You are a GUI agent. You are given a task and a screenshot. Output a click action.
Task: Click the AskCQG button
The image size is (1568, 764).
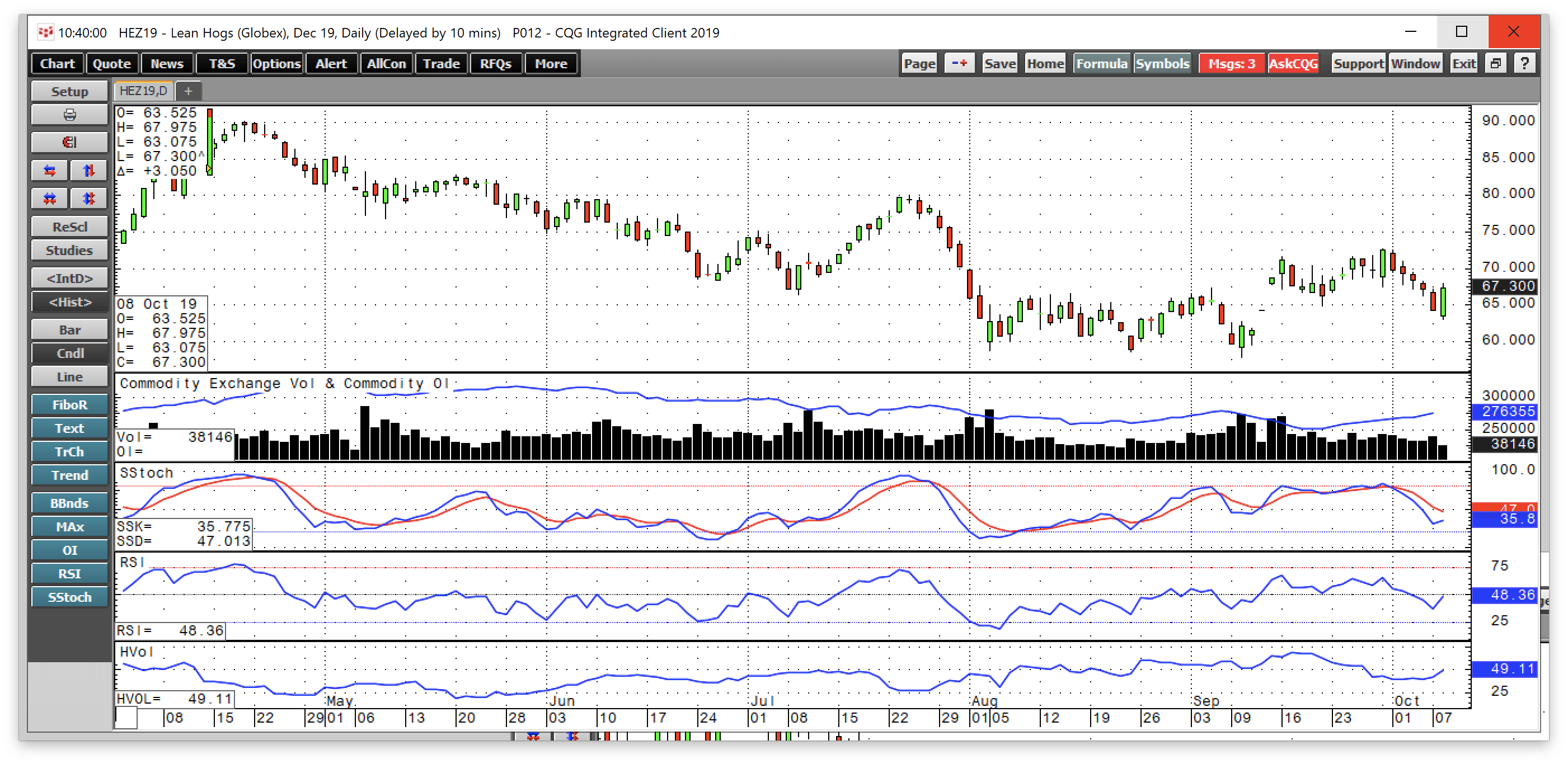click(x=1293, y=63)
